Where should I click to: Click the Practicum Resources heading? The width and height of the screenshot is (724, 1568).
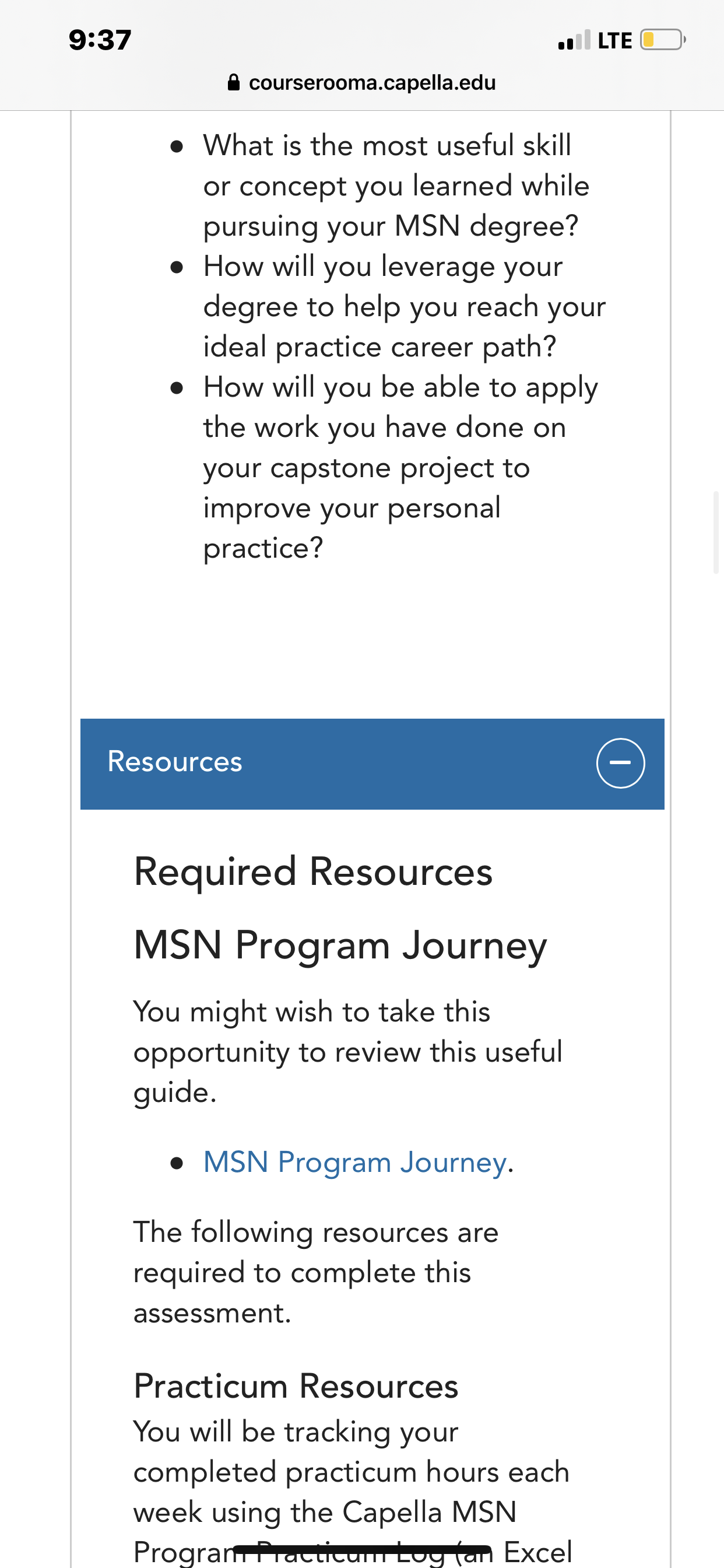pos(296,1386)
